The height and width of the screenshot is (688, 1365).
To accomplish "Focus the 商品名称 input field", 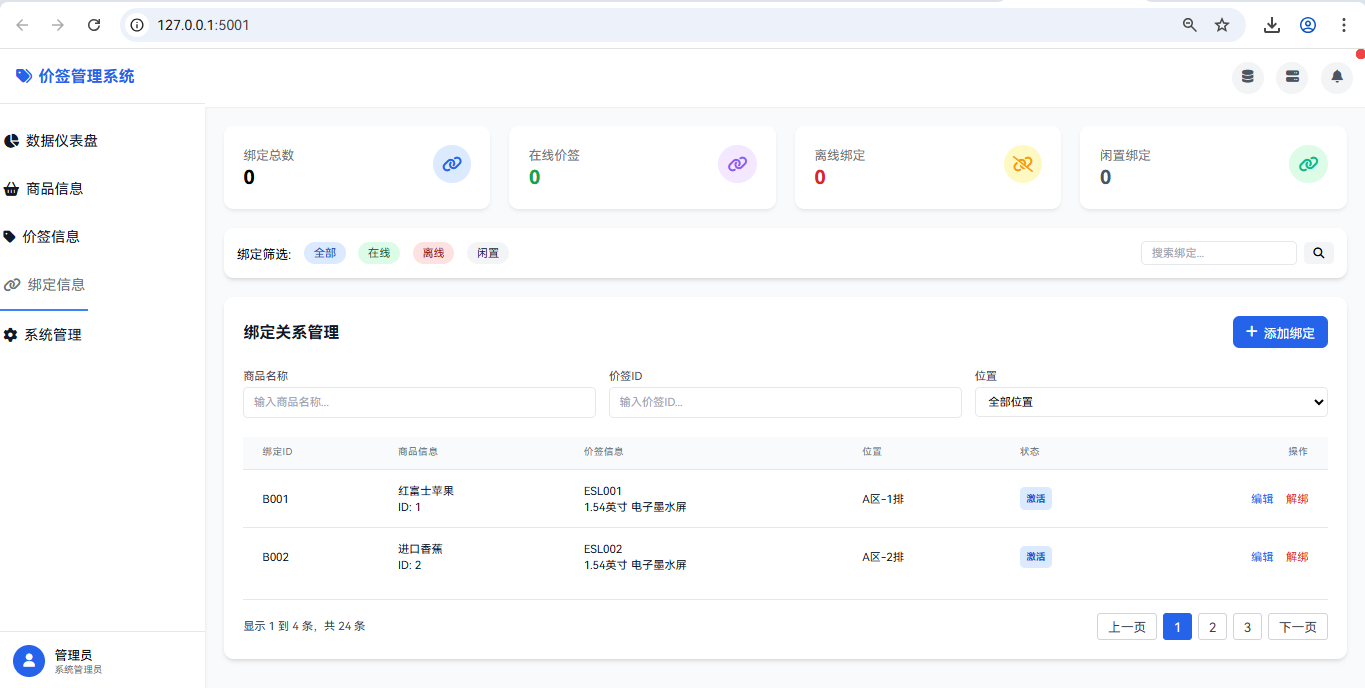I will click(419, 402).
